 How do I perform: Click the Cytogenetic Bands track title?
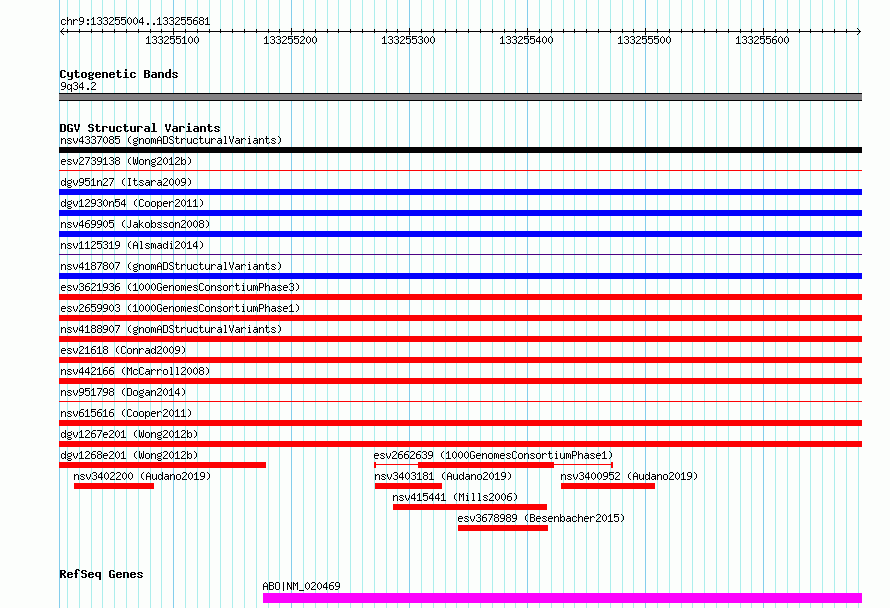pyautogui.click(x=119, y=74)
